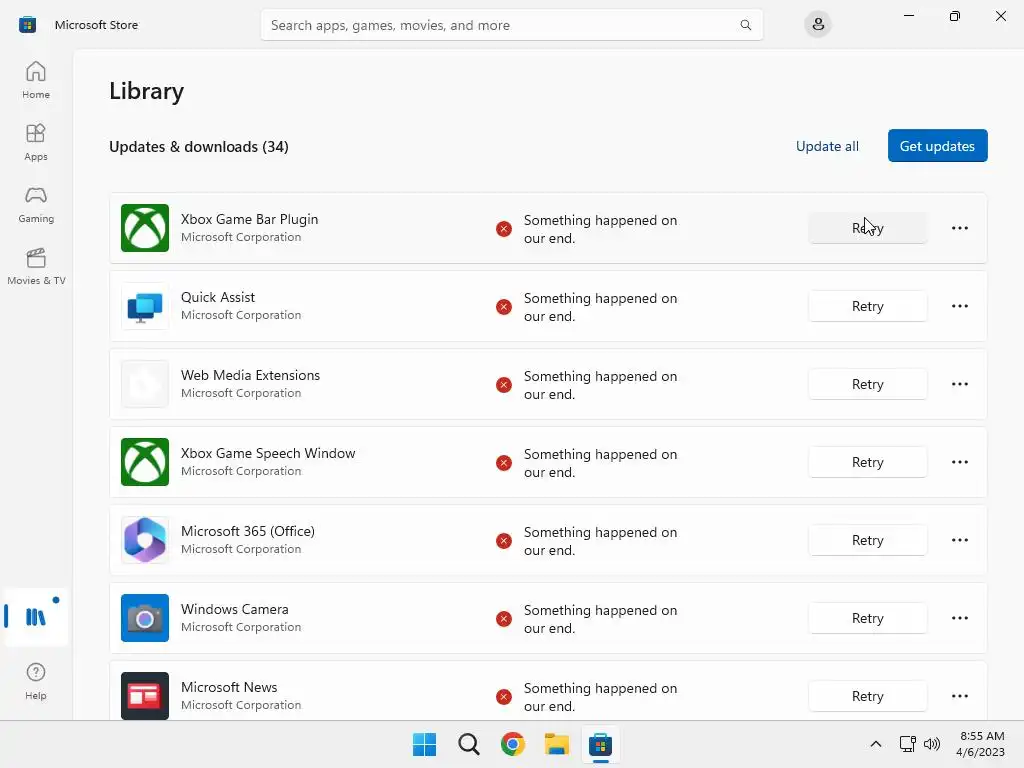Click the Quick Assist app icon
The image size is (1024, 768).
(145, 306)
